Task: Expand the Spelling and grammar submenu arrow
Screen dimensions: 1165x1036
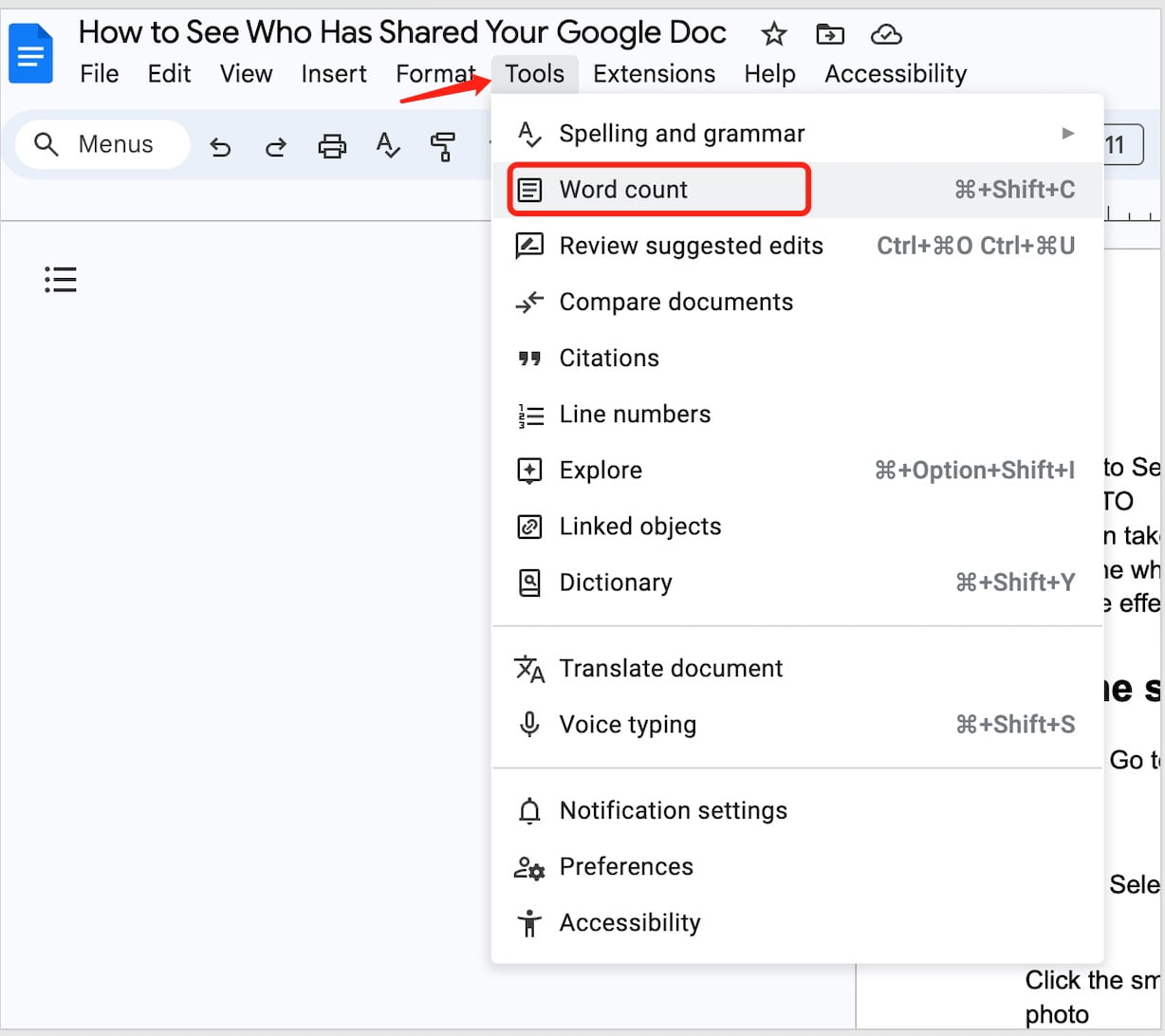Action: coord(1068,133)
